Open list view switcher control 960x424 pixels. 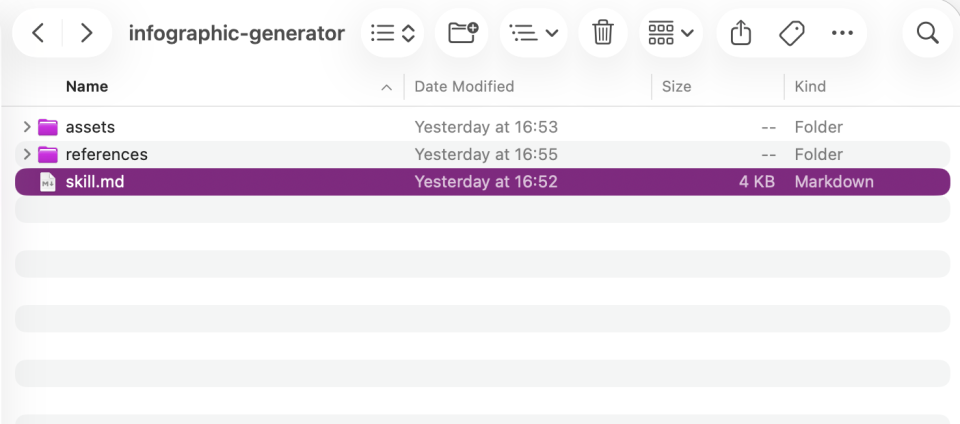pos(392,33)
